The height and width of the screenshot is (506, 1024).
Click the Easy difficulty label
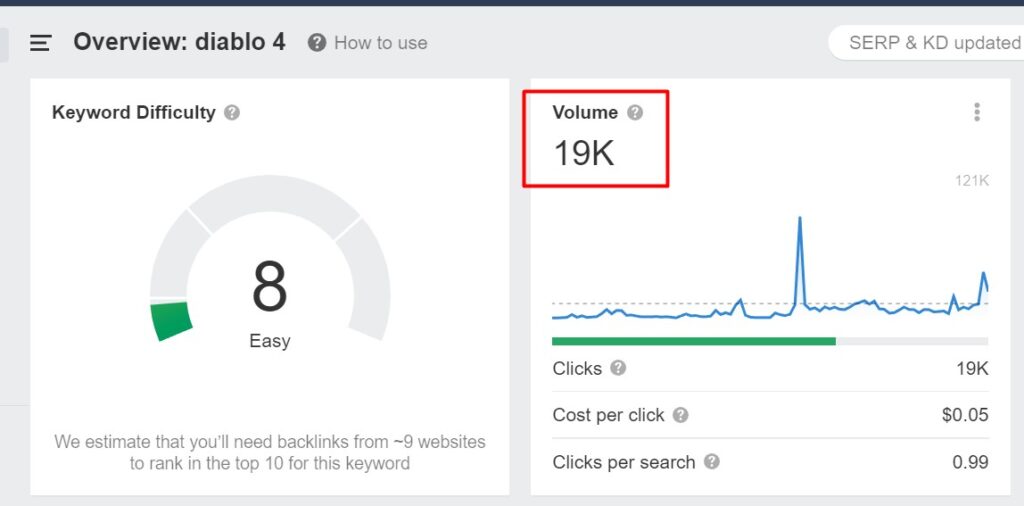(x=270, y=341)
